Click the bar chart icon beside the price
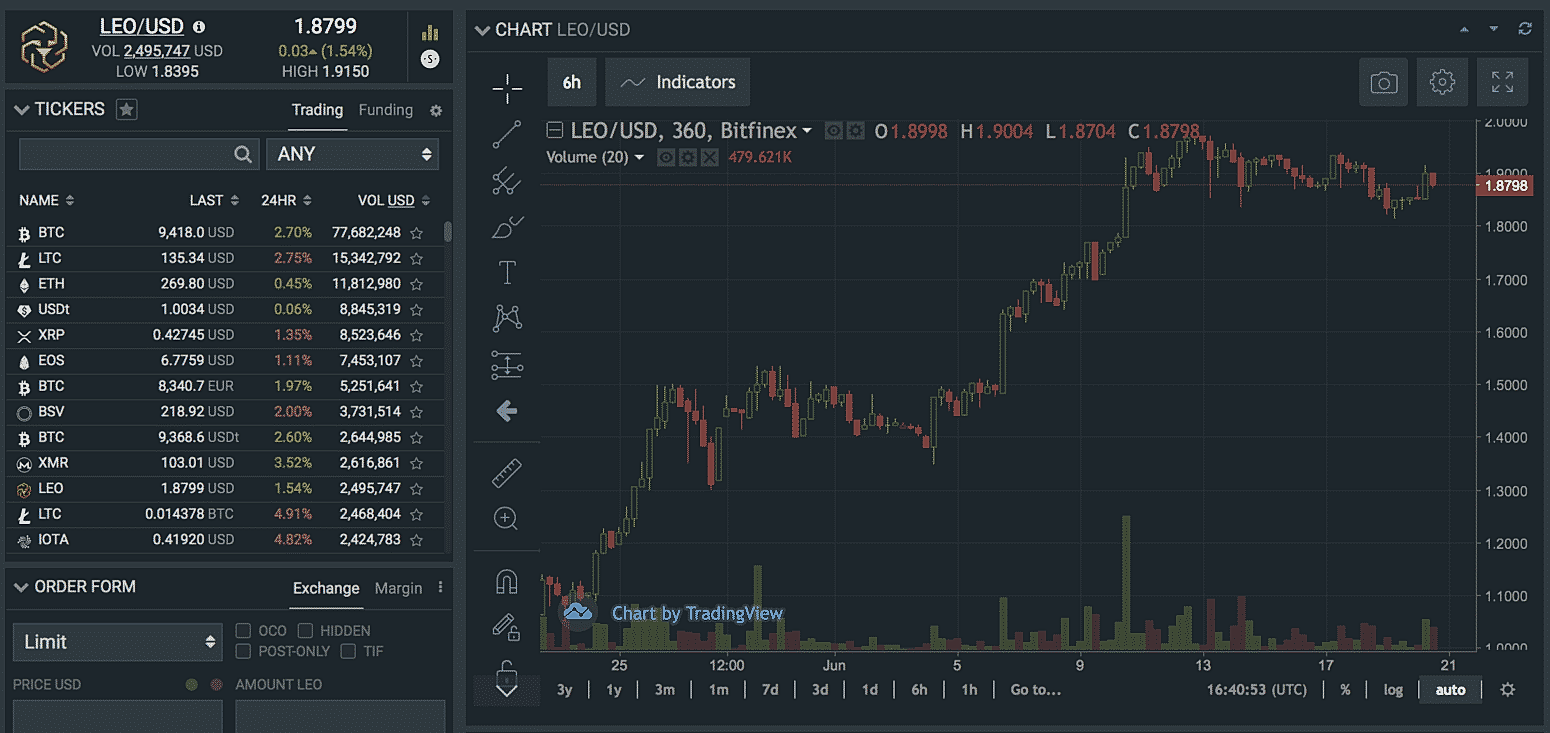 pyautogui.click(x=430, y=32)
